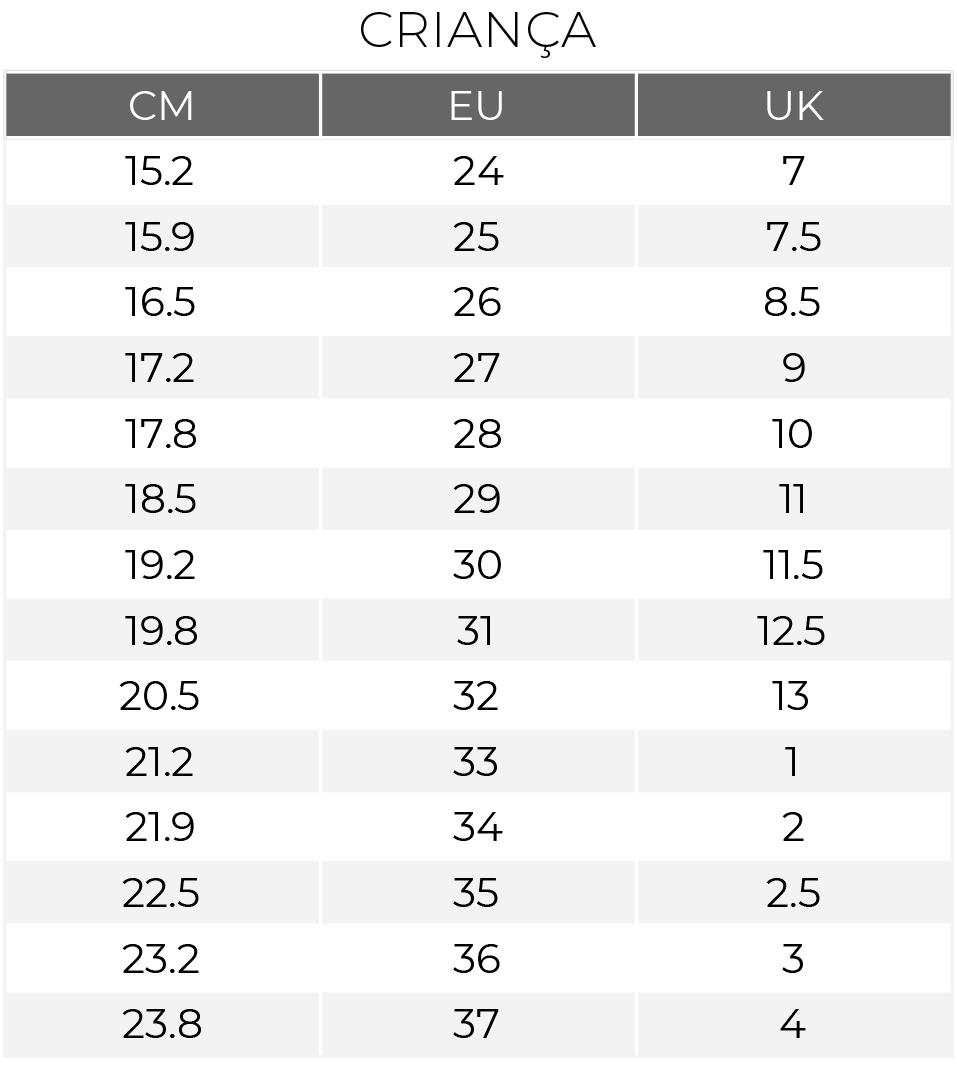
Task: Click EU size 37 cell
Action: click(477, 1024)
